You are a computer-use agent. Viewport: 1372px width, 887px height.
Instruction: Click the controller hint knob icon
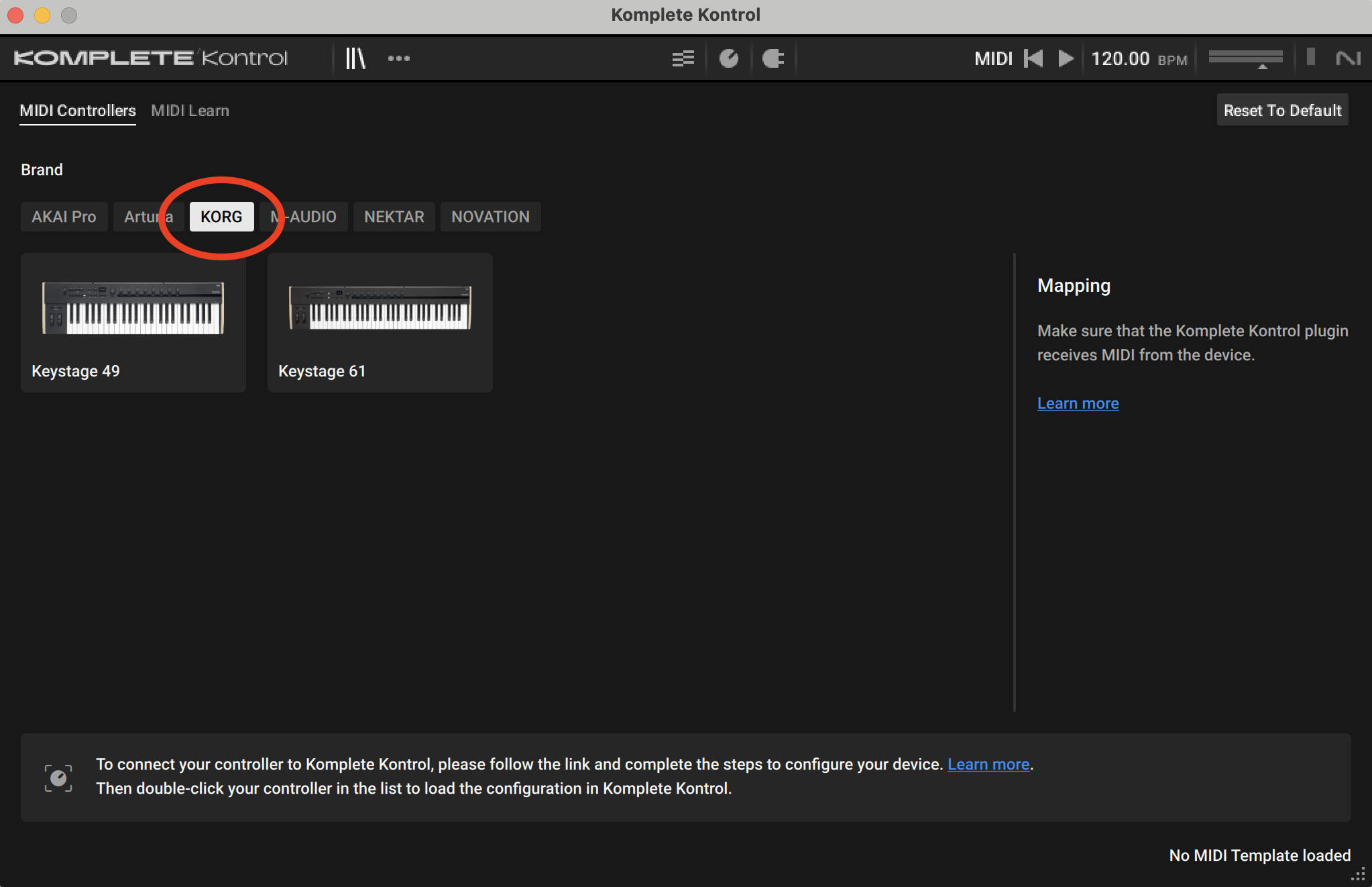point(58,778)
